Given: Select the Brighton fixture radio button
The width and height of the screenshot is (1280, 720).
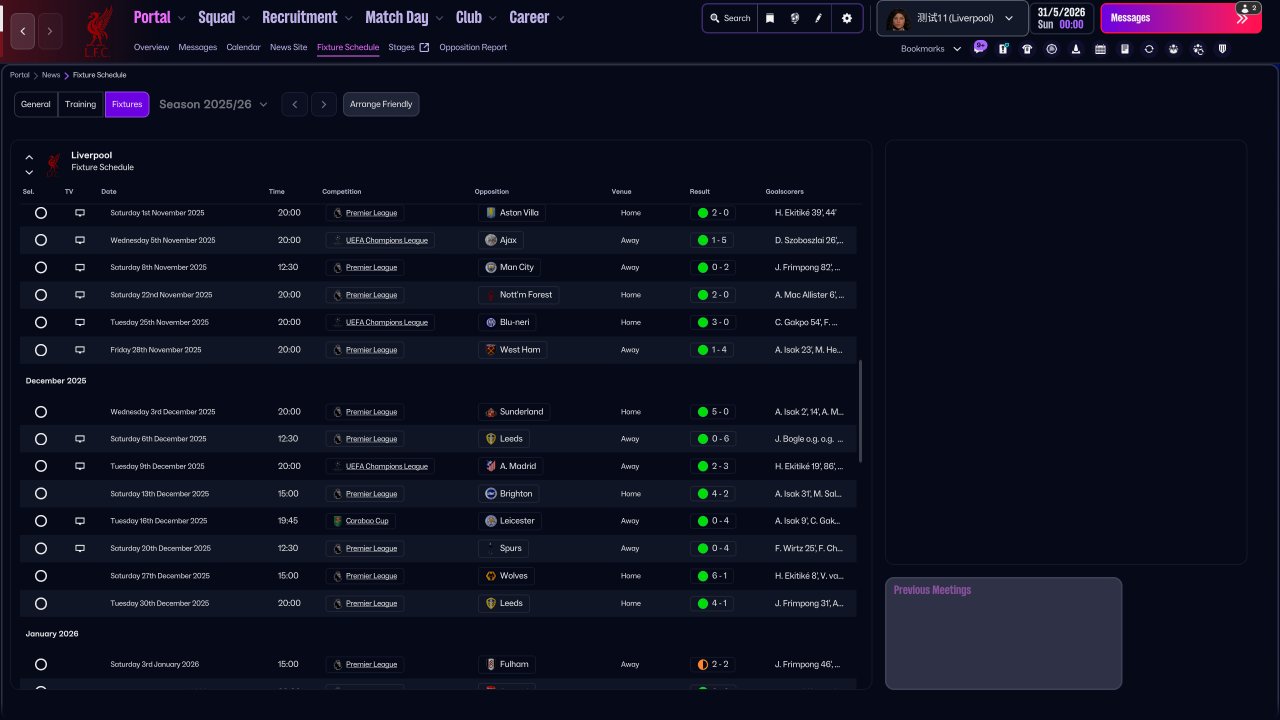Looking at the screenshot, I should [x=41, y=494].
